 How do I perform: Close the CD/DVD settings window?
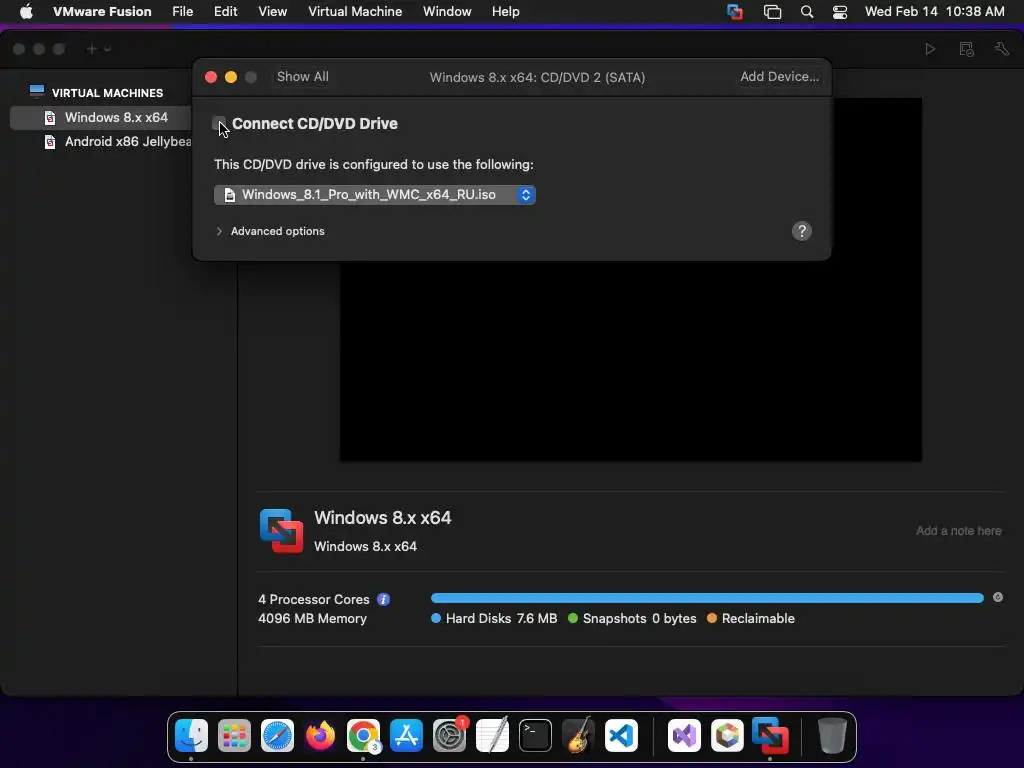(x=211, y=77)
